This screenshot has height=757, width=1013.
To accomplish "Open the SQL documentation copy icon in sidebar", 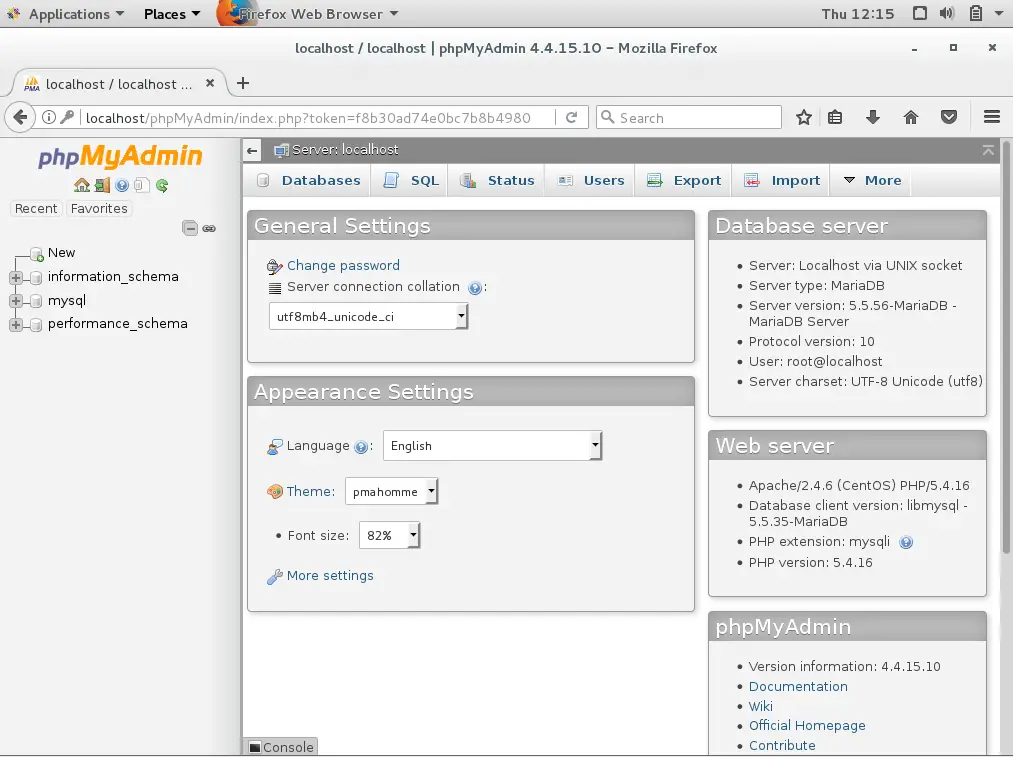I will 142,185.
